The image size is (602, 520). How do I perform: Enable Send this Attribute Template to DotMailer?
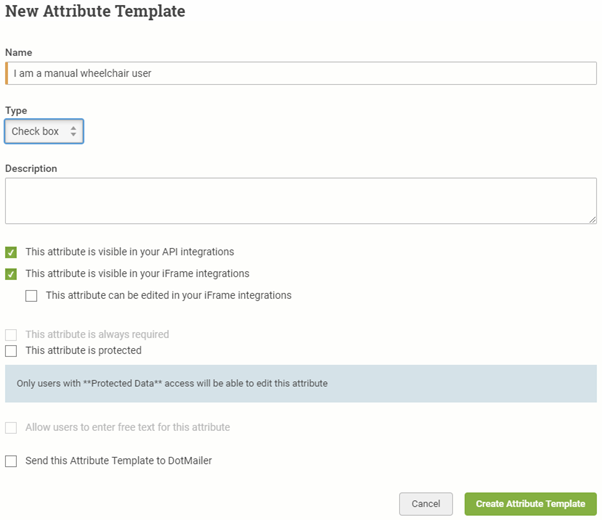(11, 461)
